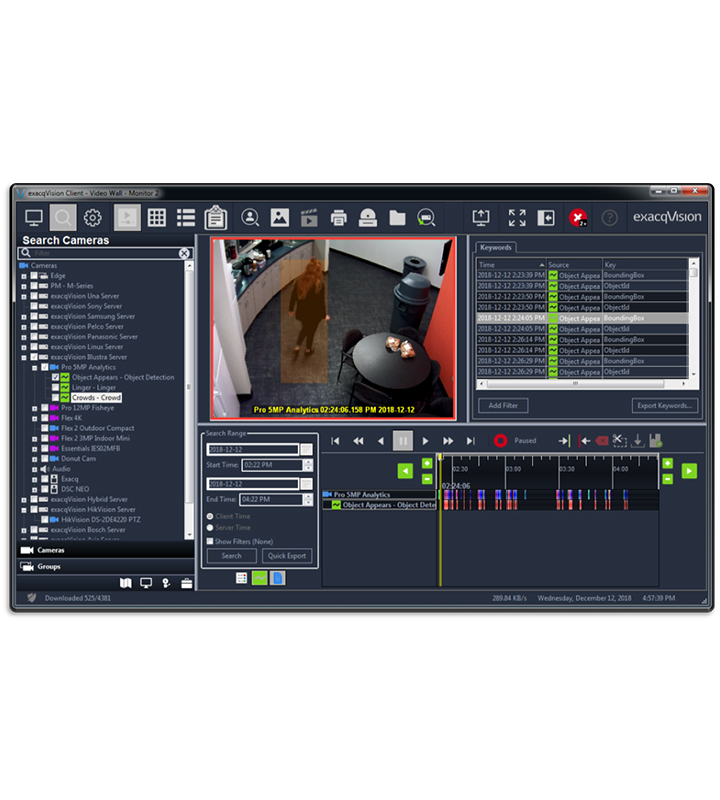Image resolution: width=720 pixels, height=800 pixels.
Task: Click the printer icon in the toolbar
Action: 338,217
